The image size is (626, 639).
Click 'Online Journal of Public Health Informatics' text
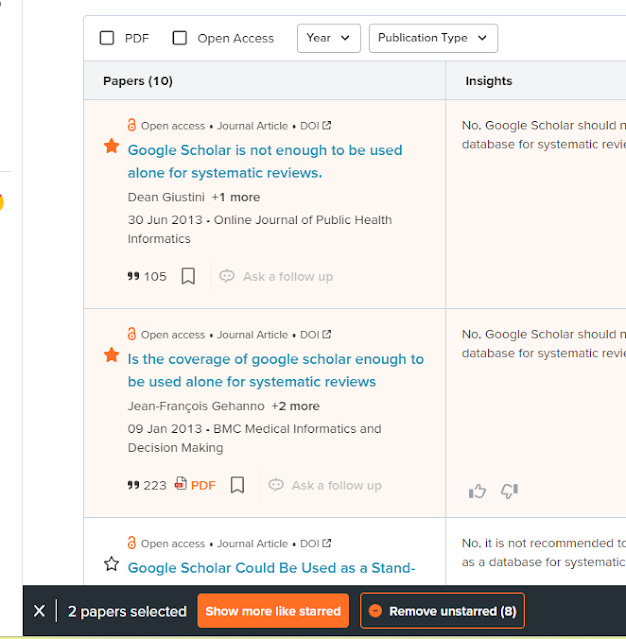click(x=260, y=229)
